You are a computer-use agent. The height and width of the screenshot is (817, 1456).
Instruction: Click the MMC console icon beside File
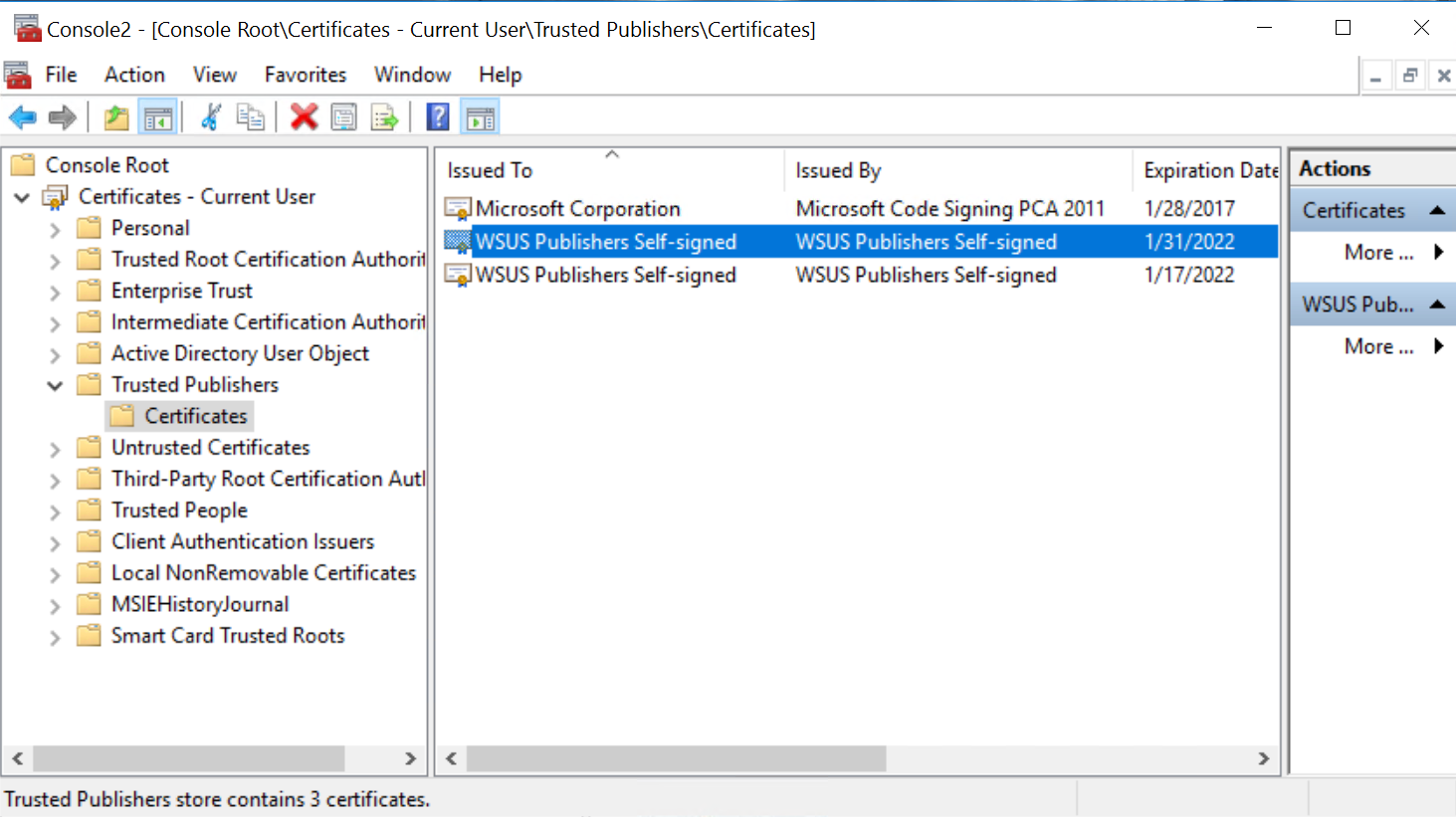coord(17,75)
